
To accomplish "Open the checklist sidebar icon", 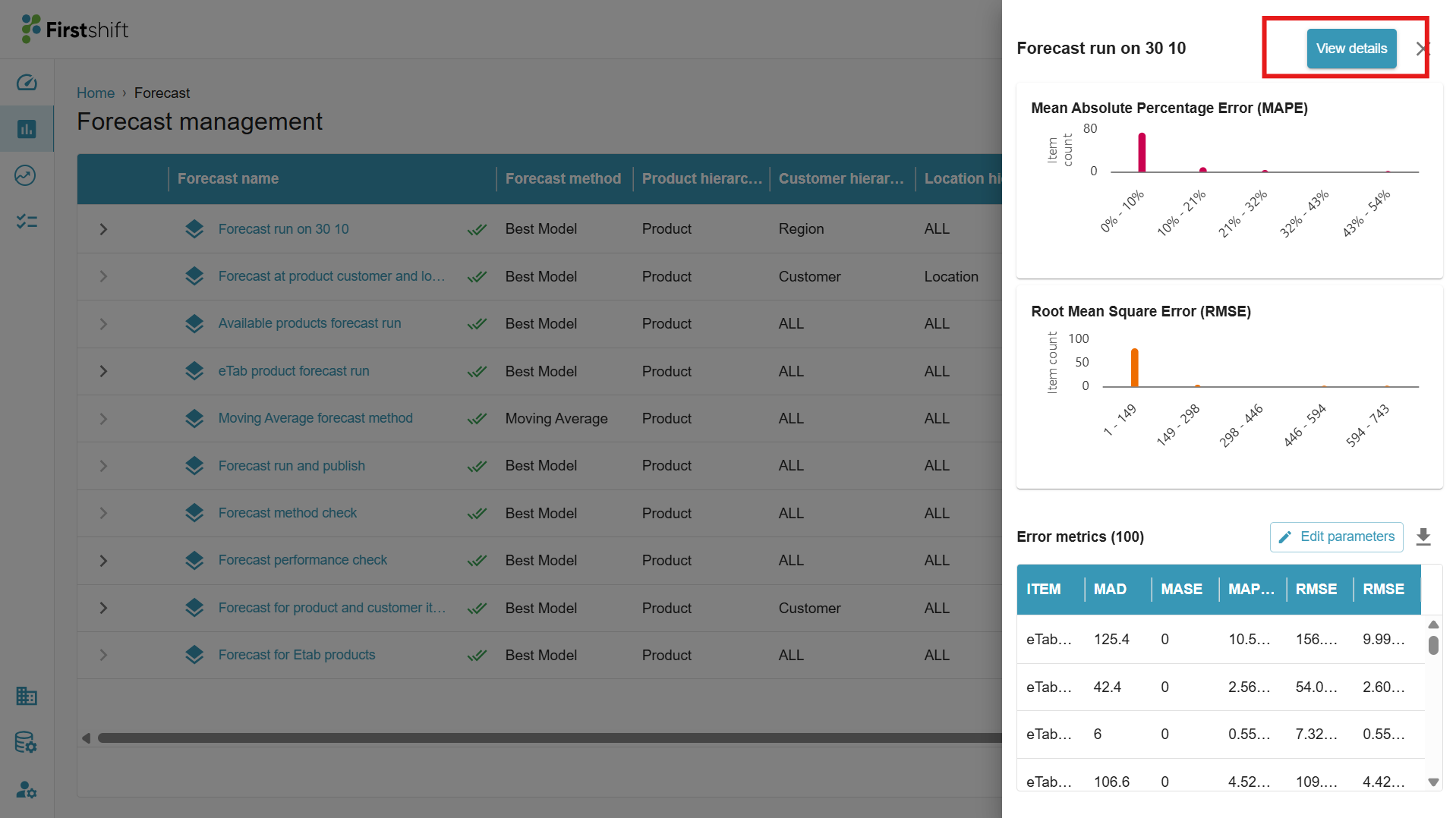I will tap(27, 222).
